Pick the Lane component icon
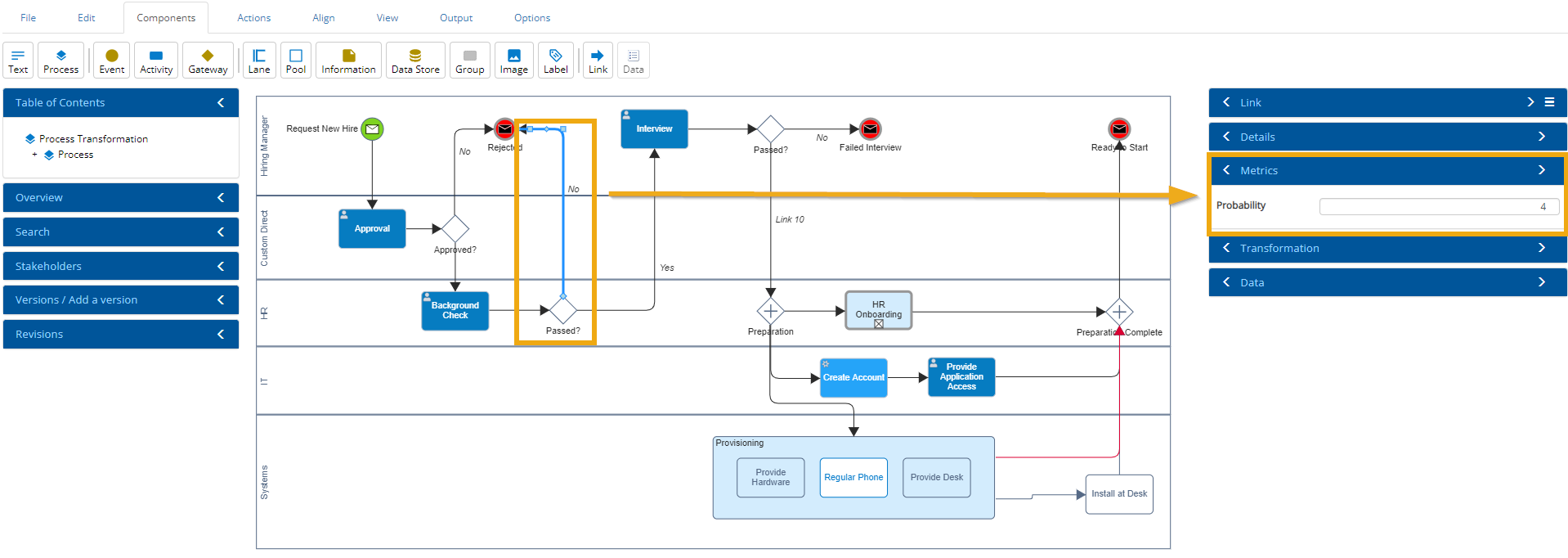1568x558 pixels. coord(259,61)
